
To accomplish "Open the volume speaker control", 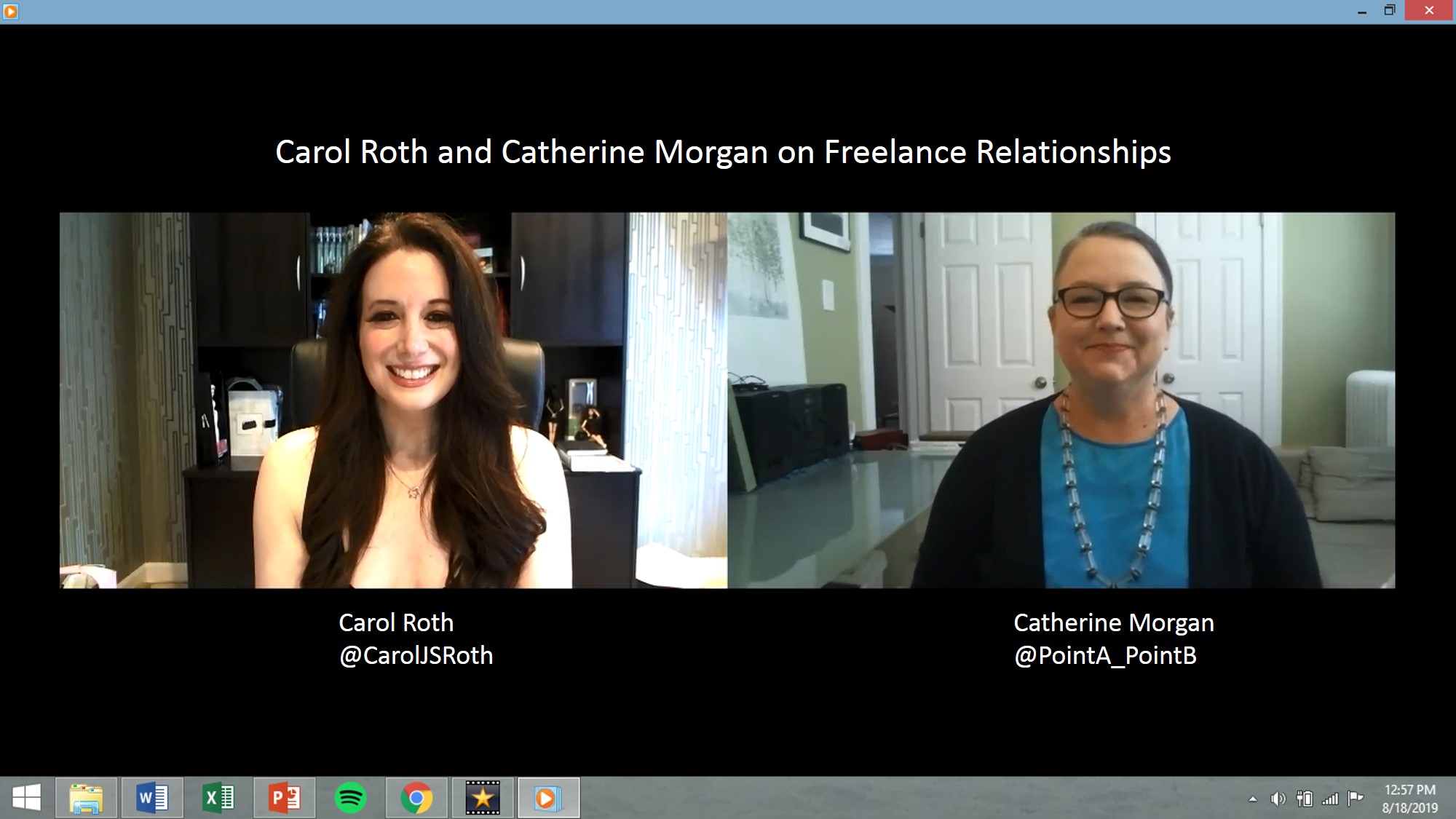I will coord(1278,799).
